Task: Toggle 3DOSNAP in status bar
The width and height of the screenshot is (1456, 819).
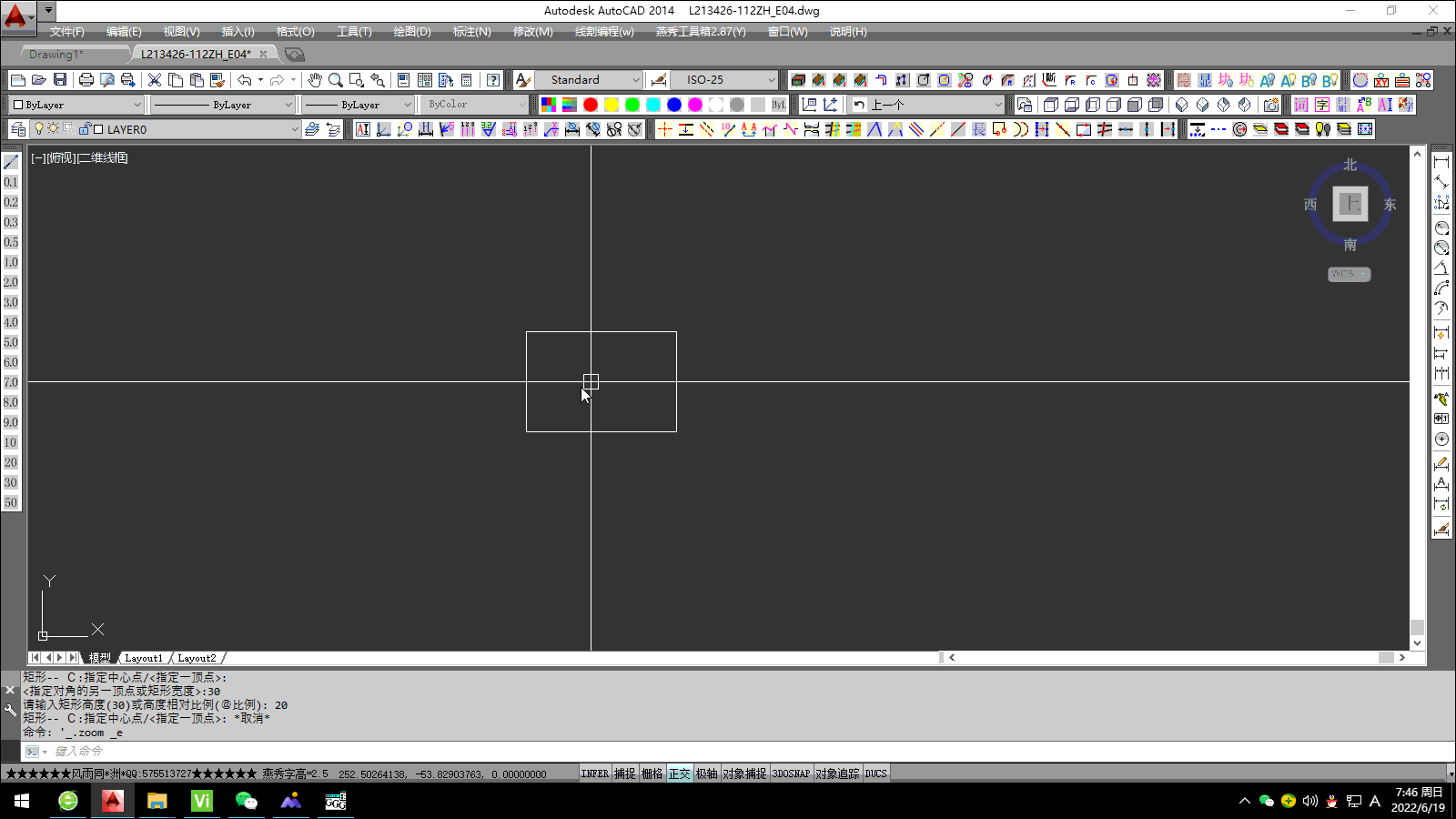Action: [x=792, y=773]
